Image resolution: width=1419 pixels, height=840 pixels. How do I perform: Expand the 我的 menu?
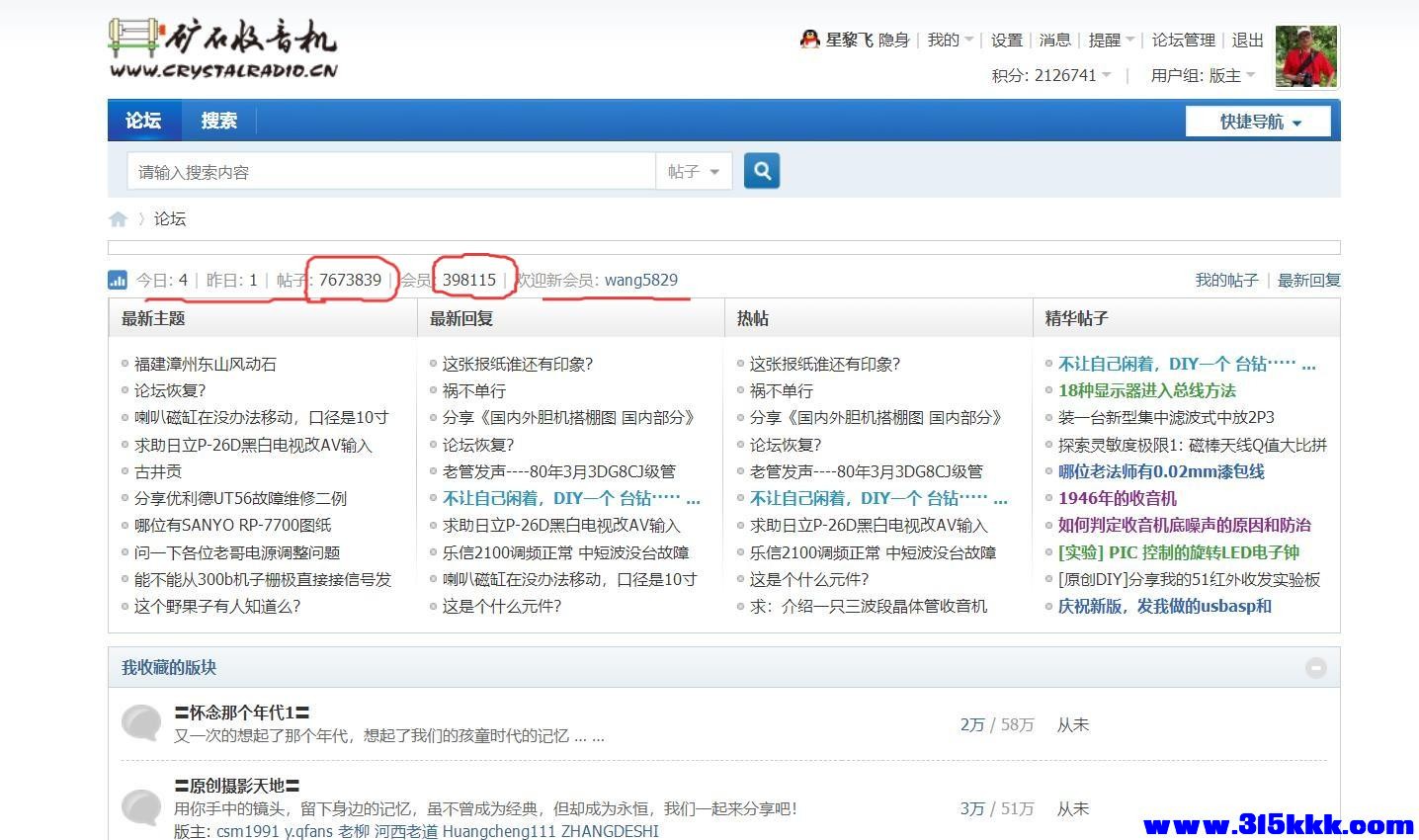pos(950,40)
